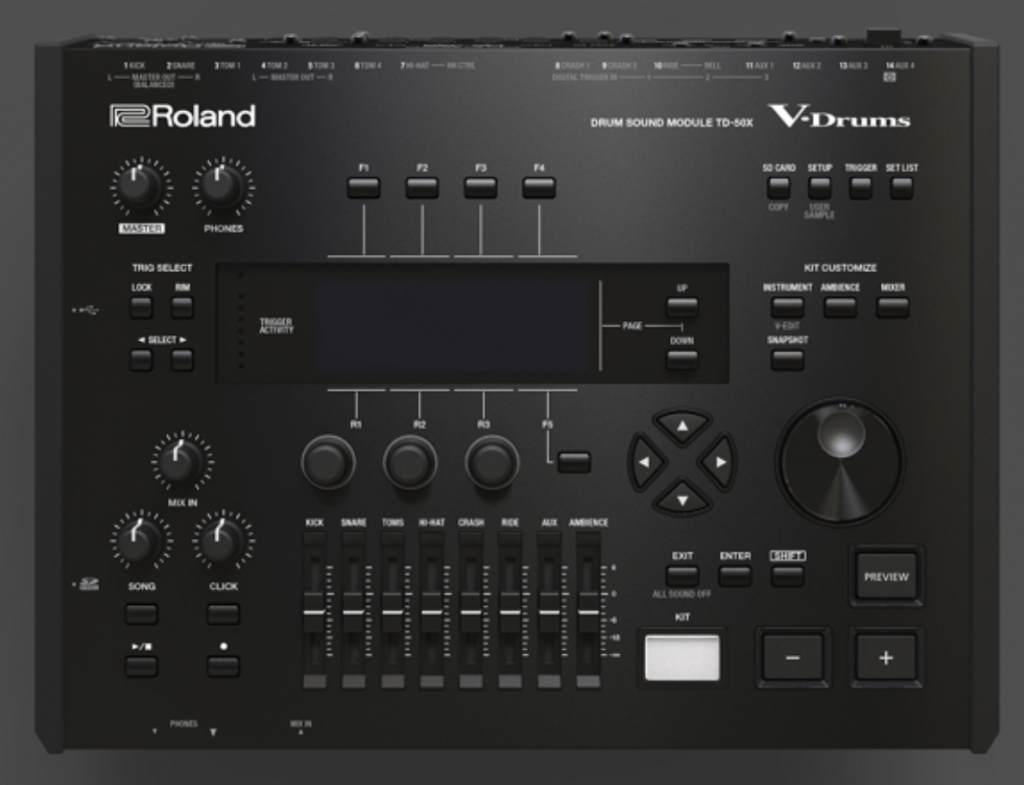Open the AMBIENCE settings

840,306
